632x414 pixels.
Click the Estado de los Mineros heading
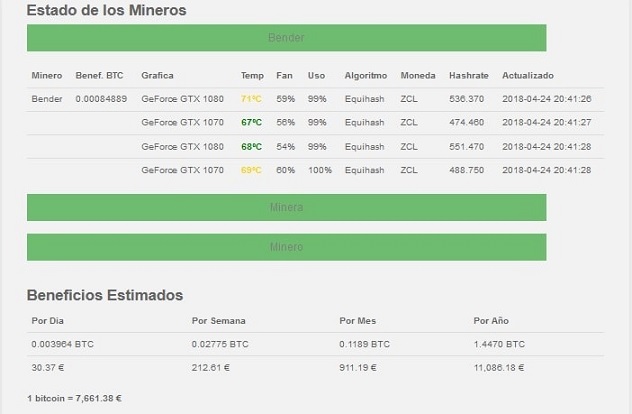click(106, 10)
